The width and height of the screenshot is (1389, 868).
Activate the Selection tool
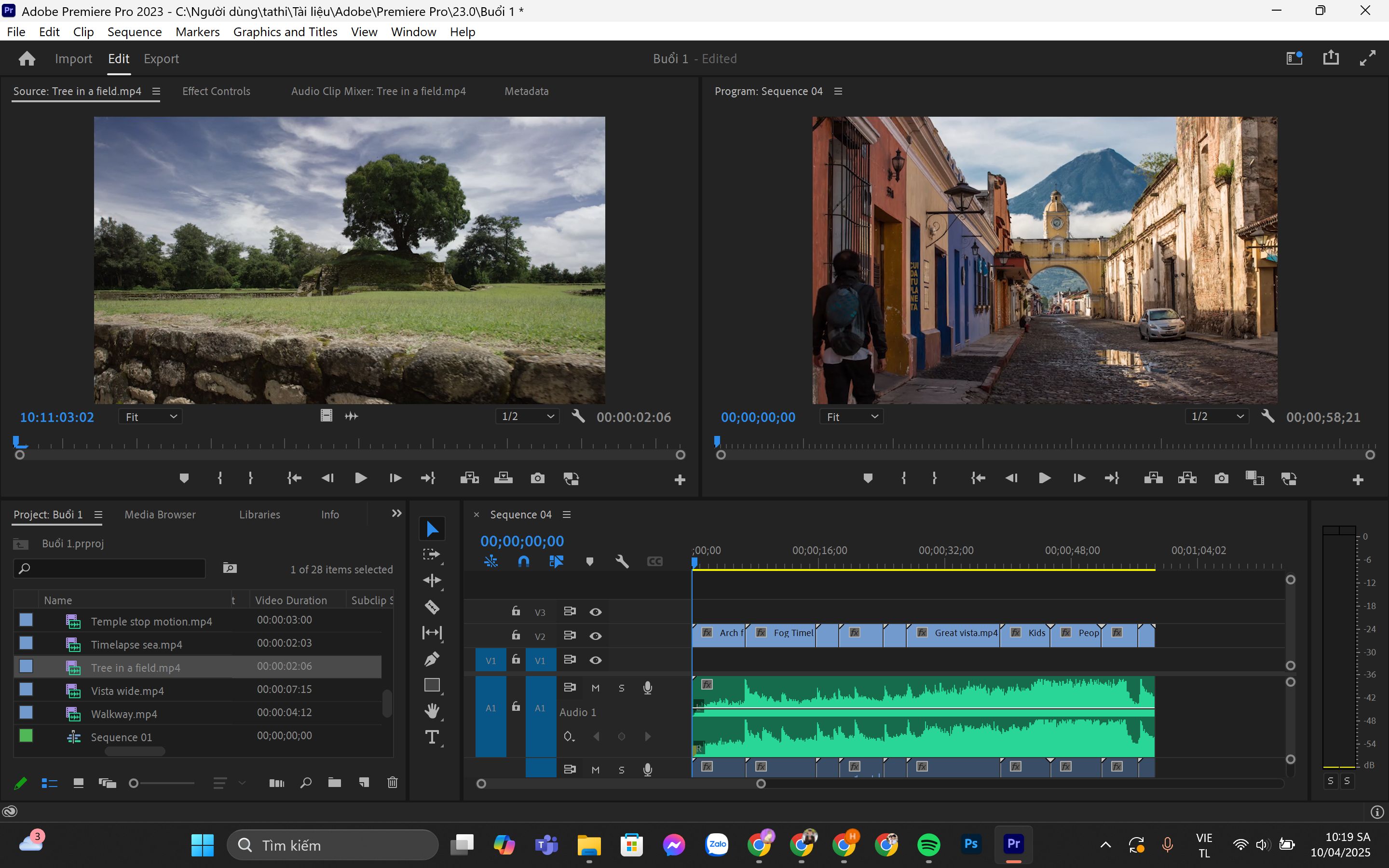pos(432,529)
